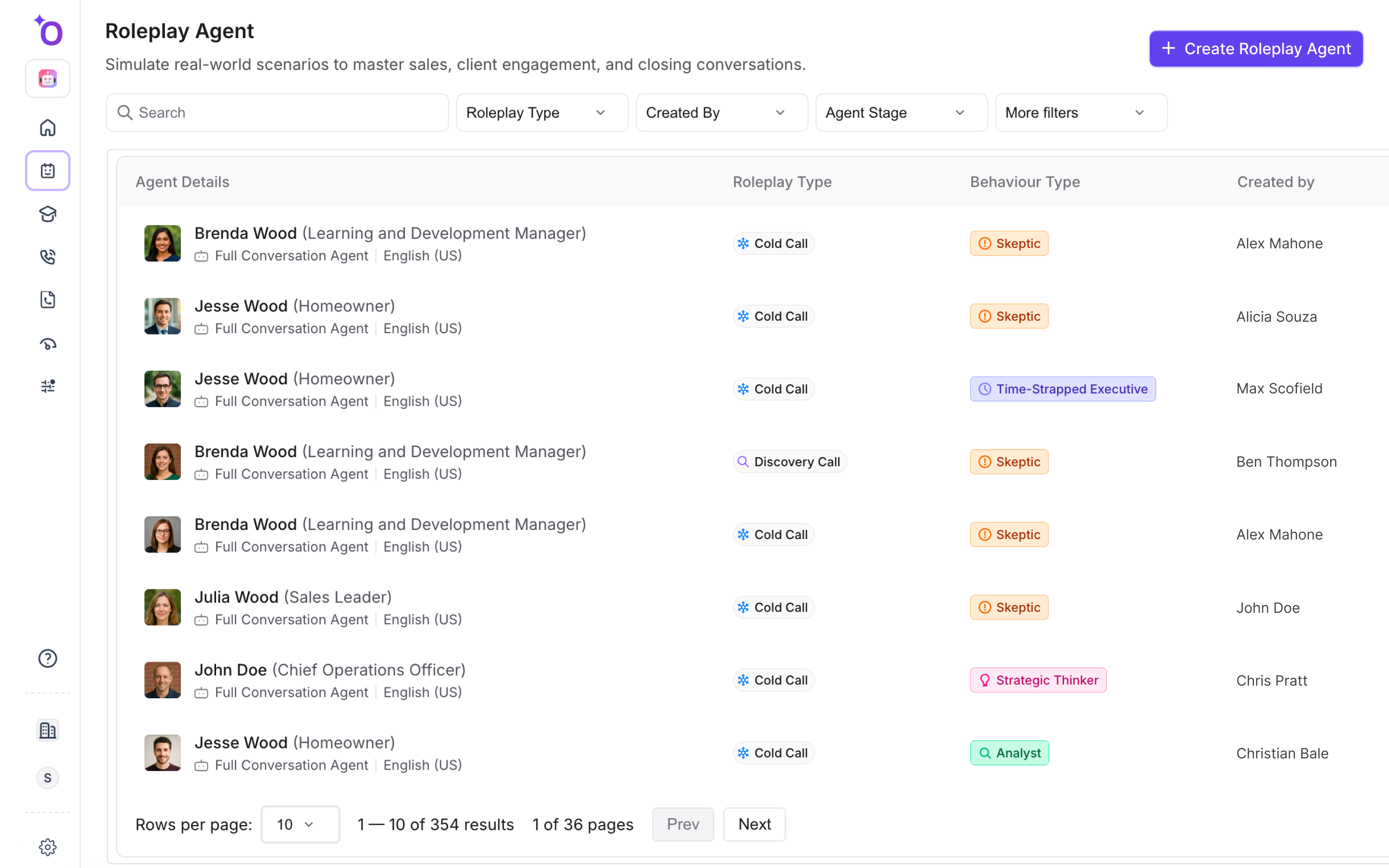Image resolution: width=1389 pixels, height=868 pixels.
Task: Click the call document sidebar icon
Action: point(48,299)
